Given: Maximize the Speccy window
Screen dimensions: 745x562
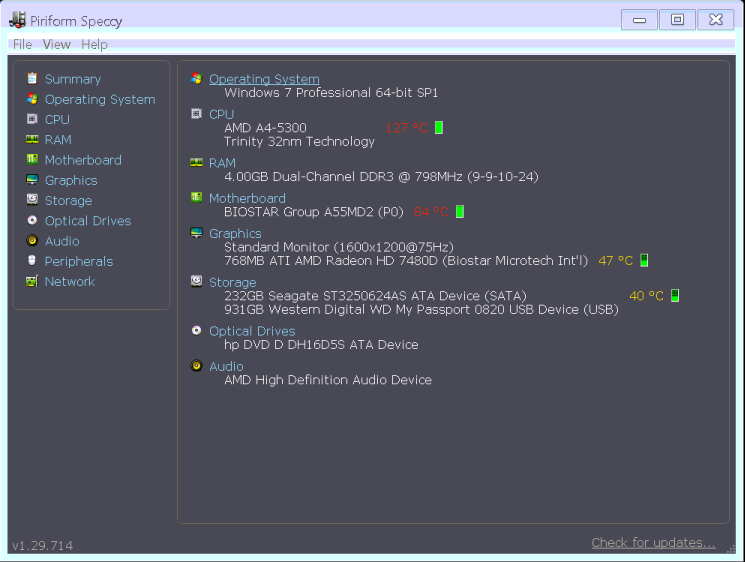Looking at the screenshot, I should pos(677,19).
